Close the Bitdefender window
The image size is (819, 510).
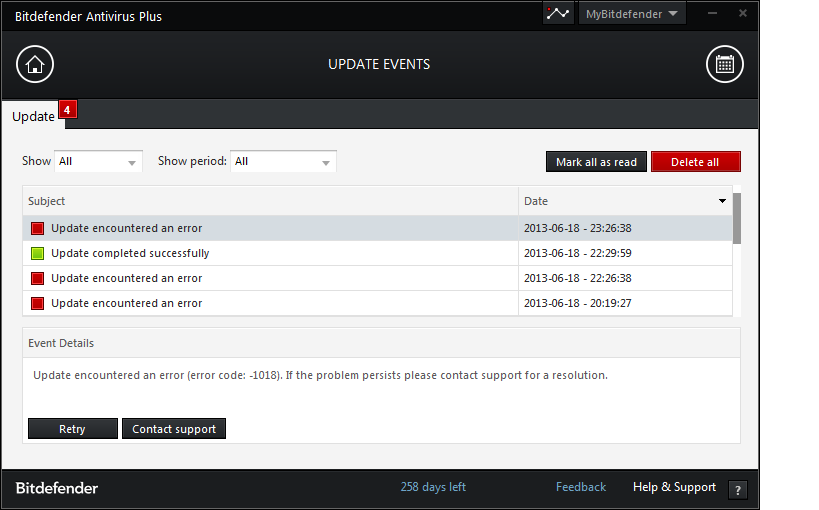tap(742, 13)
